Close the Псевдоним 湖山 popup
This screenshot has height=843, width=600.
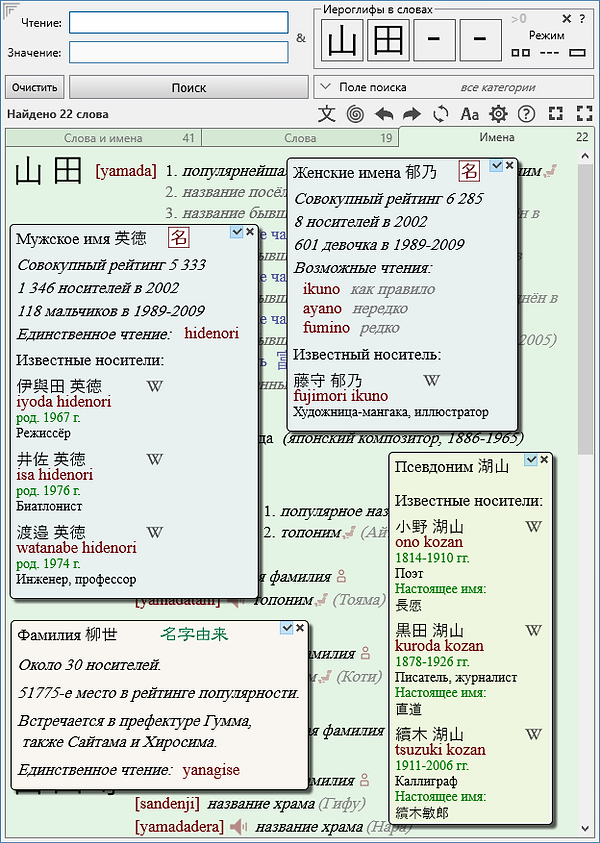point(544,460)
